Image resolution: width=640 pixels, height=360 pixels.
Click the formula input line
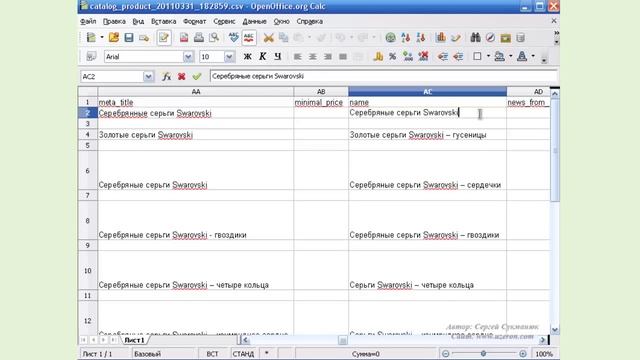click(x=383, y=76)
